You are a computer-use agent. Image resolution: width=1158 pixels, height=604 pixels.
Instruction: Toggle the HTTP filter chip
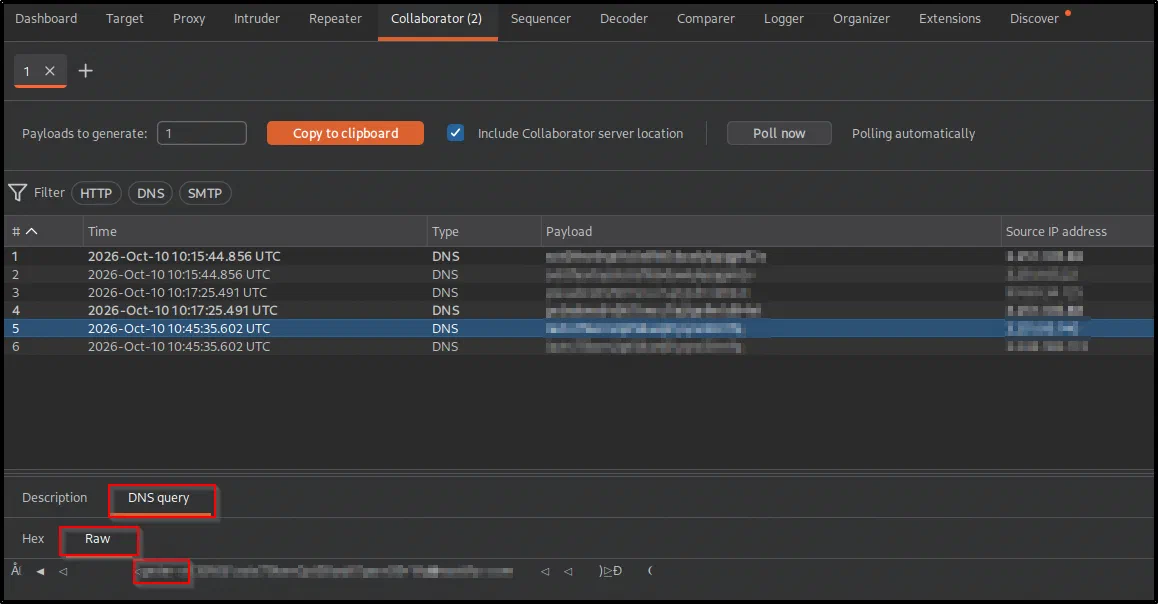[x=96, y=193]
